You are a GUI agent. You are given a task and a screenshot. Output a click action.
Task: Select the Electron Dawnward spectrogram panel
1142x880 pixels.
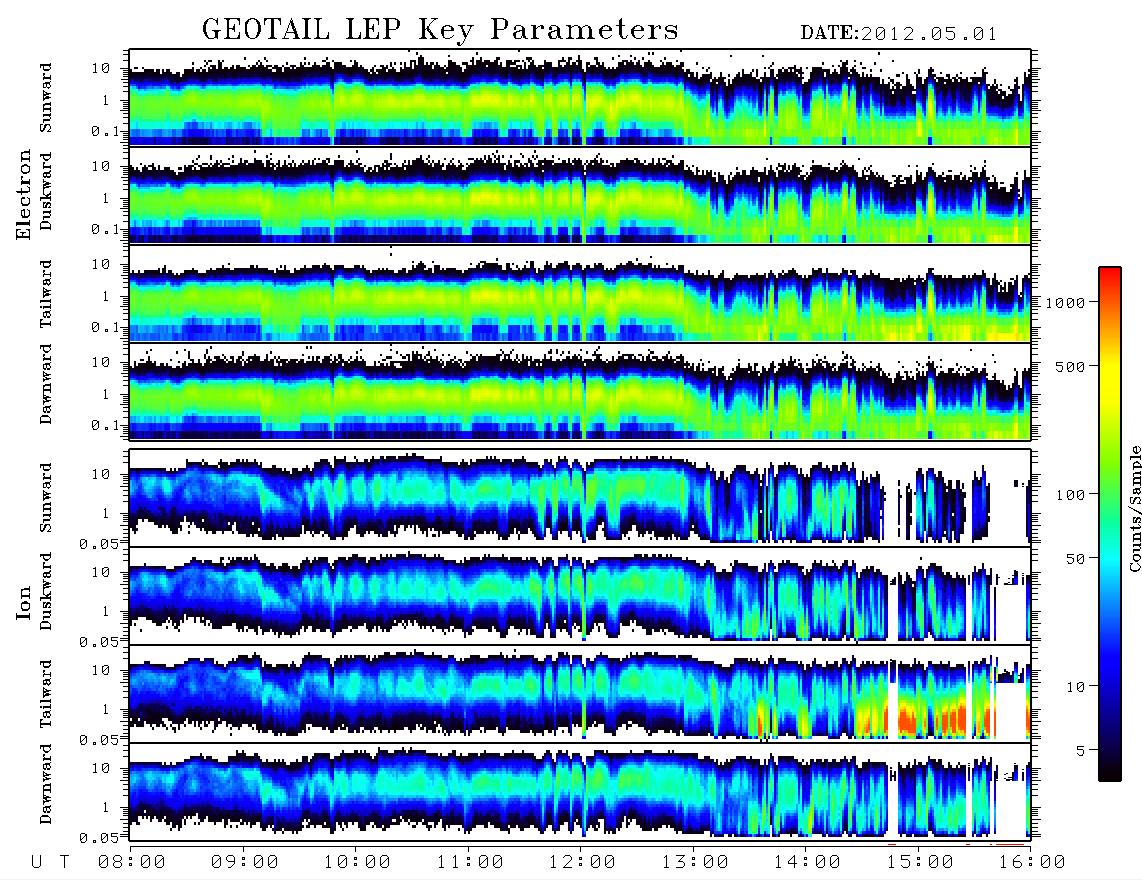580,391
